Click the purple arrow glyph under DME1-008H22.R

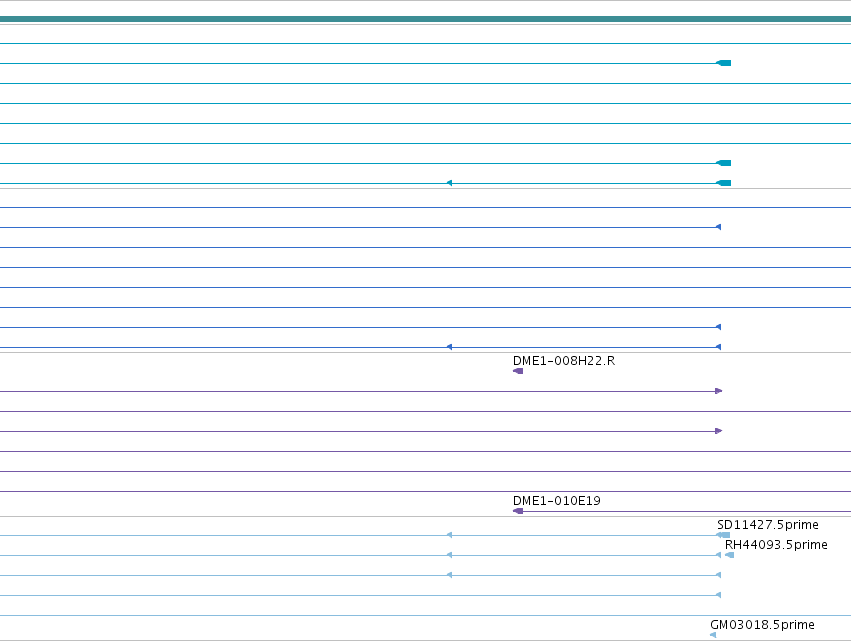(x=518, y=371)
